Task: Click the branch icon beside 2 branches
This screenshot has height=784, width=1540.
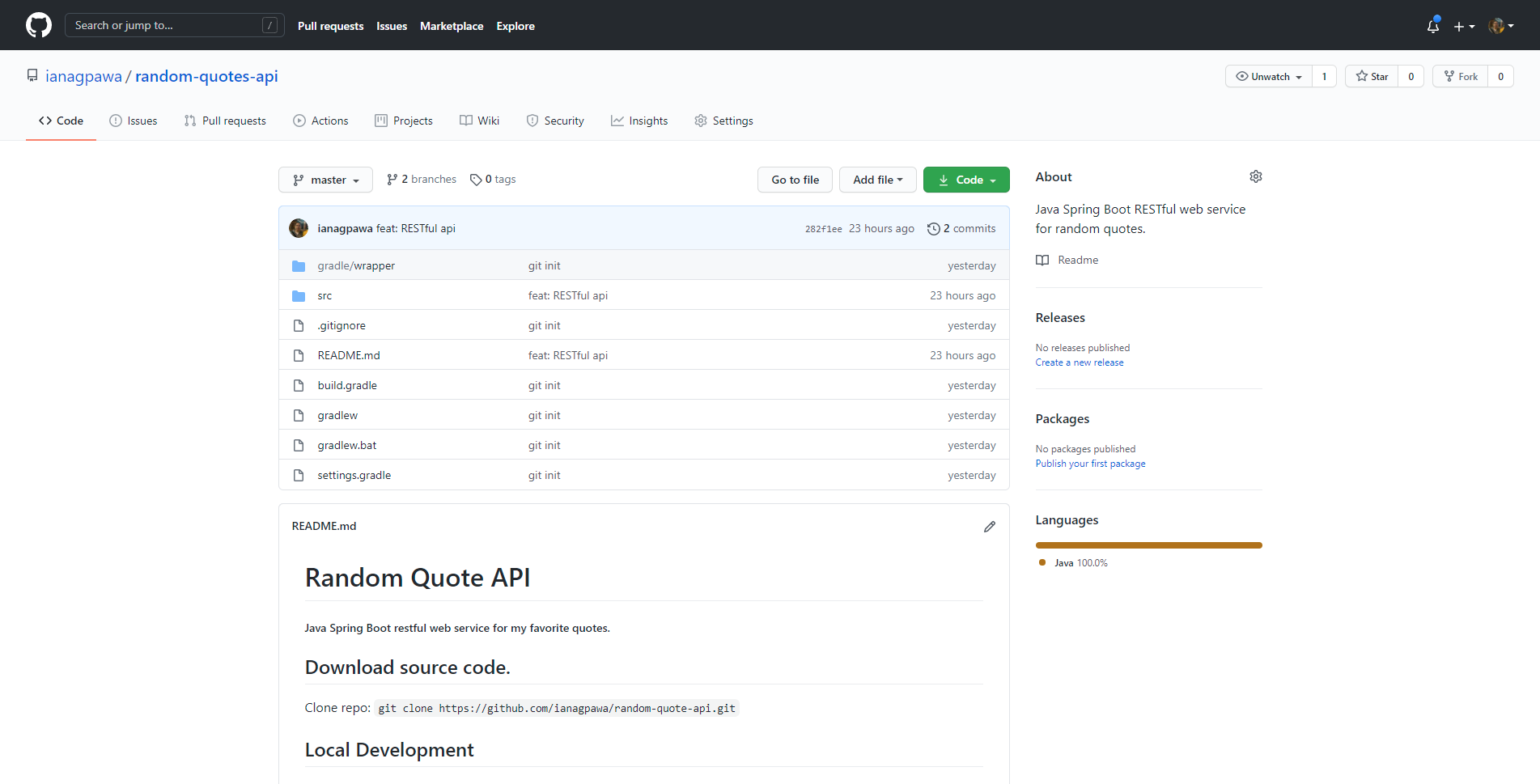Action: coord(392,180)
